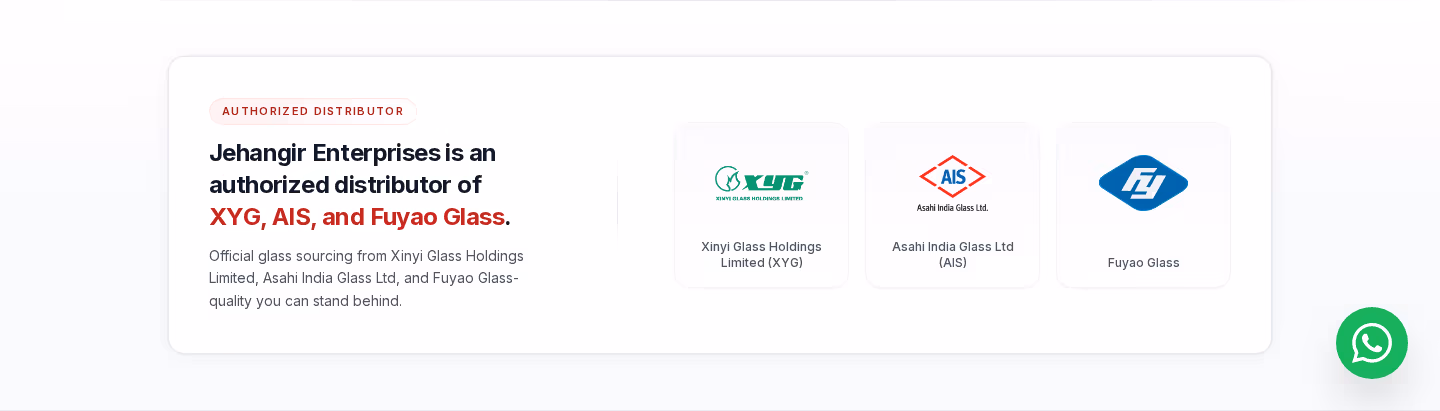Viewport: 1440px width, 411px height.
Task: Click the heading line "authorized distributor of"
Action: point(345,185)
